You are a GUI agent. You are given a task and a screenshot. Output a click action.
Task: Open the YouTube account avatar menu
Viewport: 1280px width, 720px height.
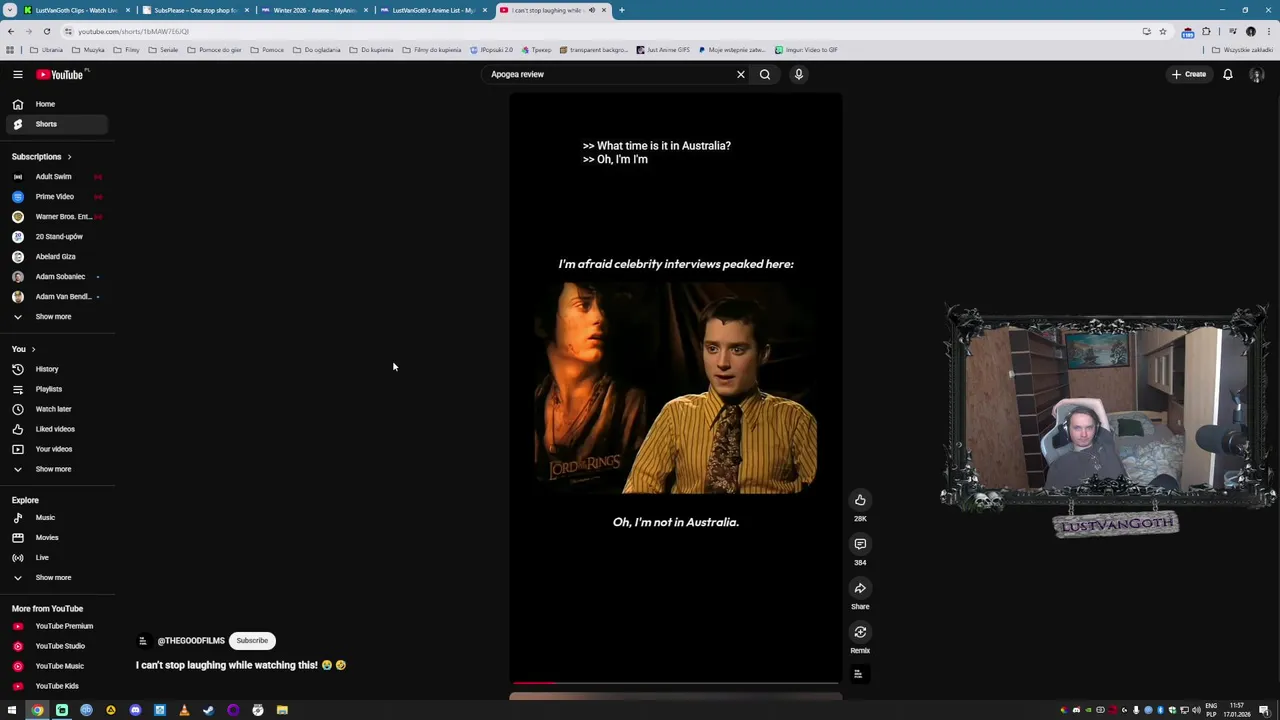coord(1257,74)
